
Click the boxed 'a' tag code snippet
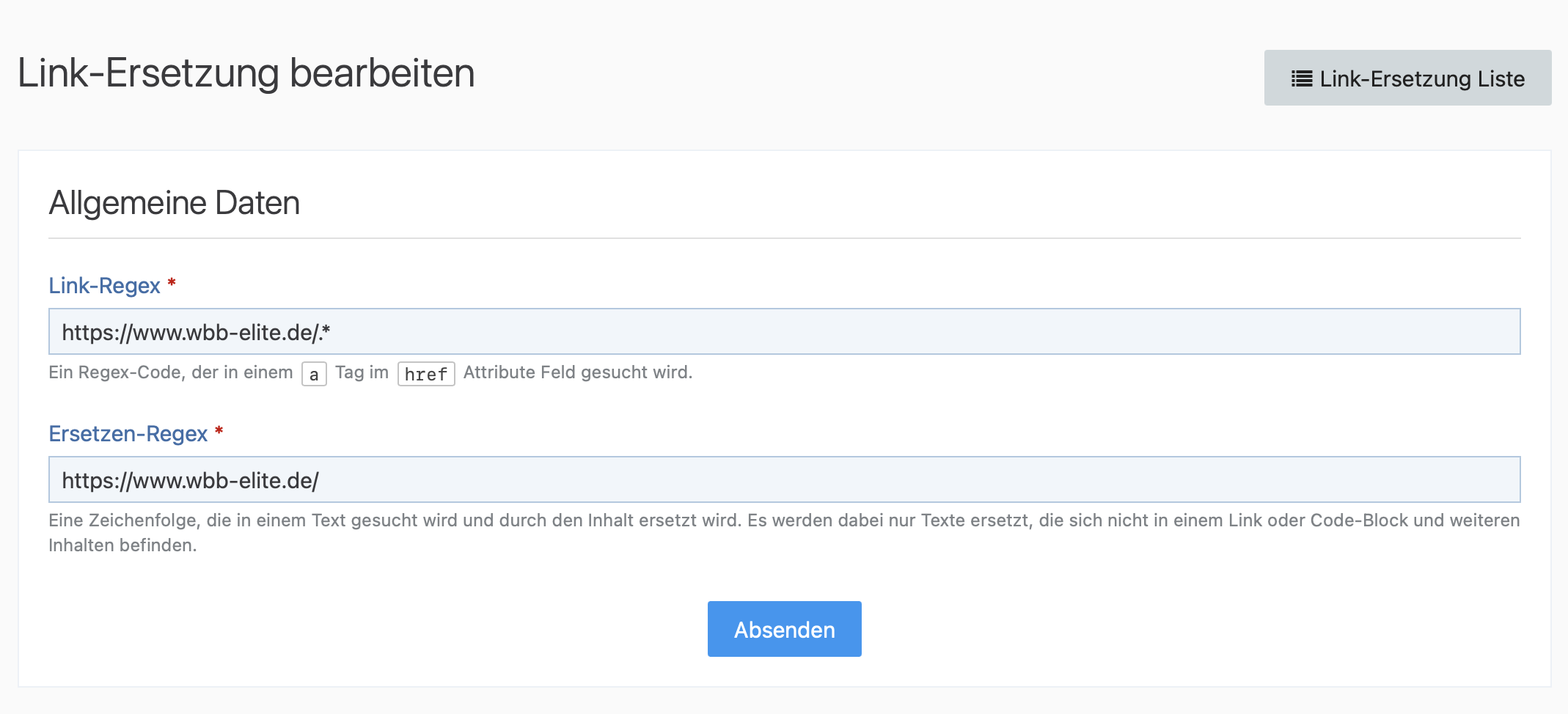coord(314,374)
